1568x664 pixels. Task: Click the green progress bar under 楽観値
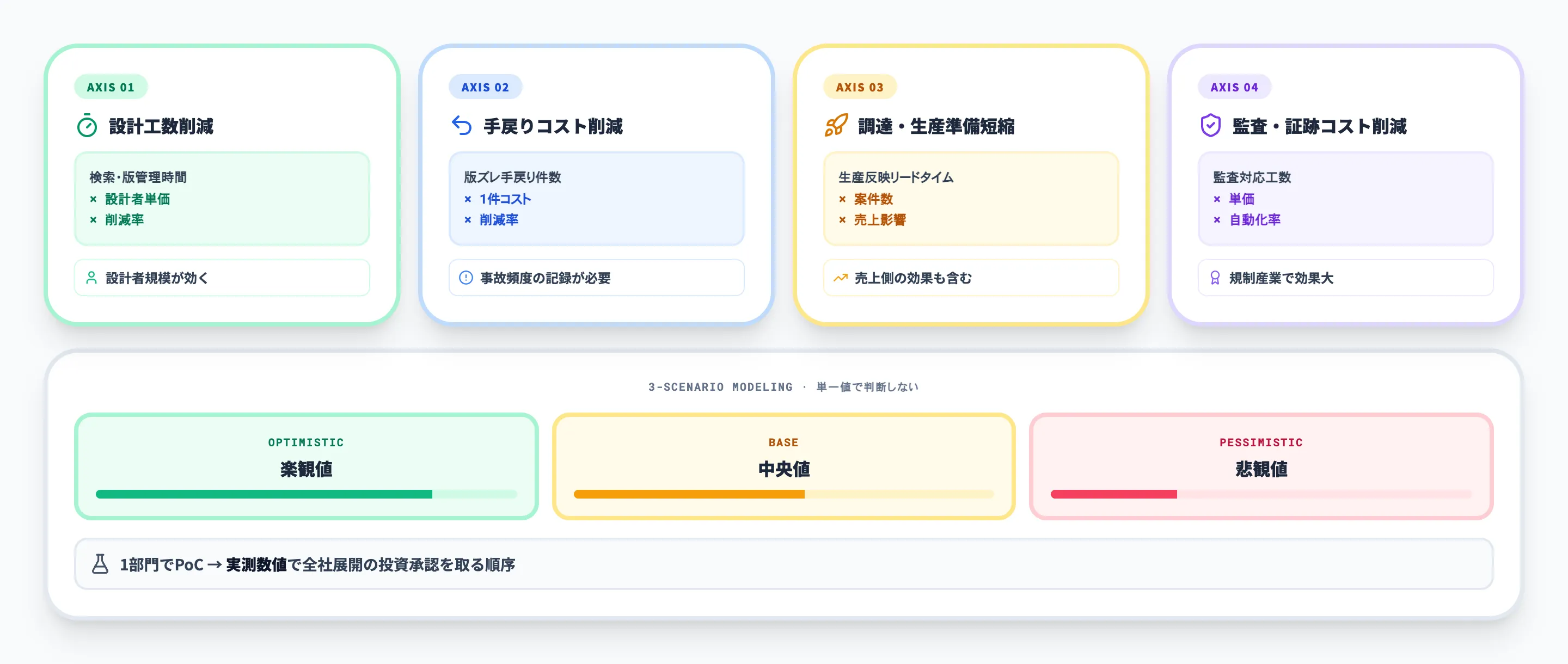[265, 494]
